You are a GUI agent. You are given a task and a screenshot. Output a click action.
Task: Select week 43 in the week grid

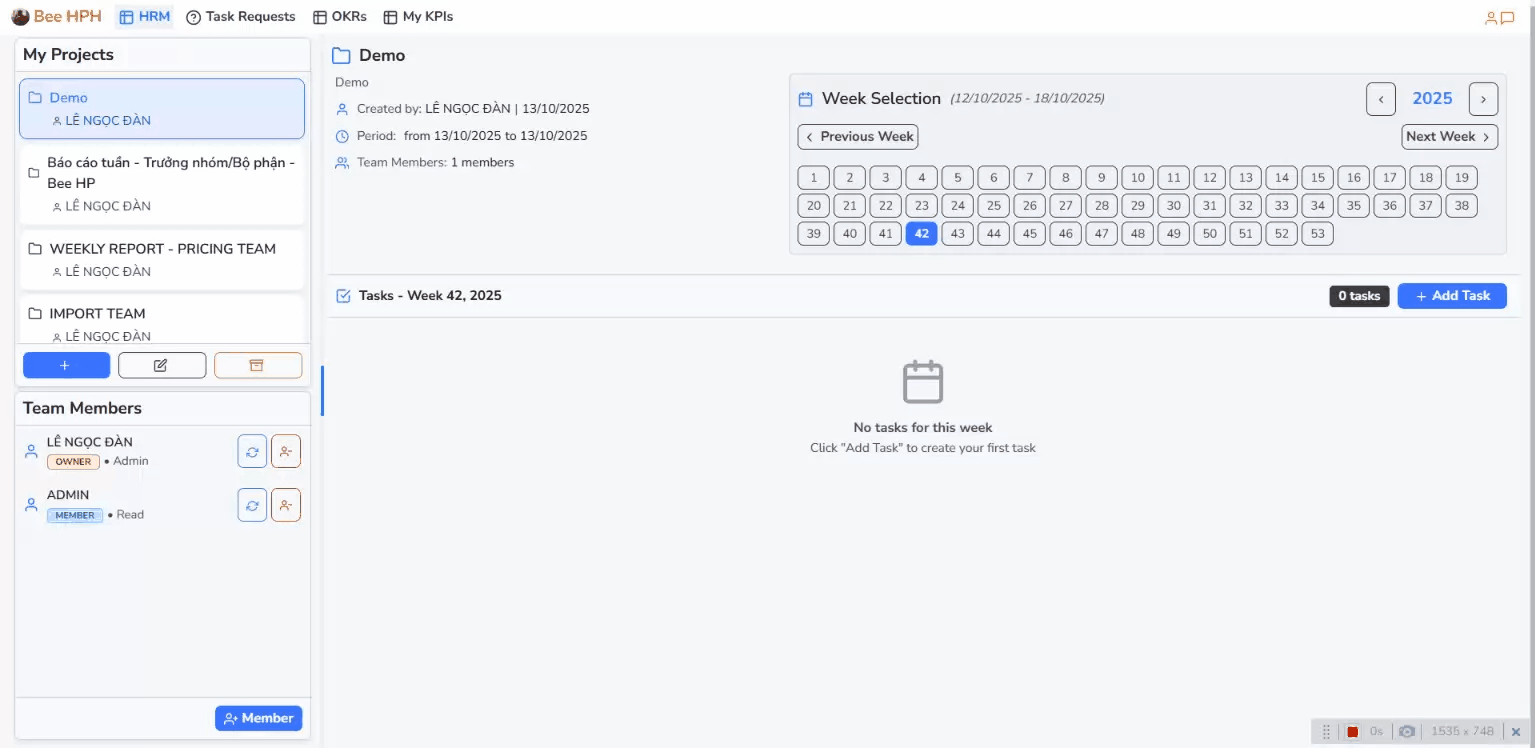[x=957, y=234]
